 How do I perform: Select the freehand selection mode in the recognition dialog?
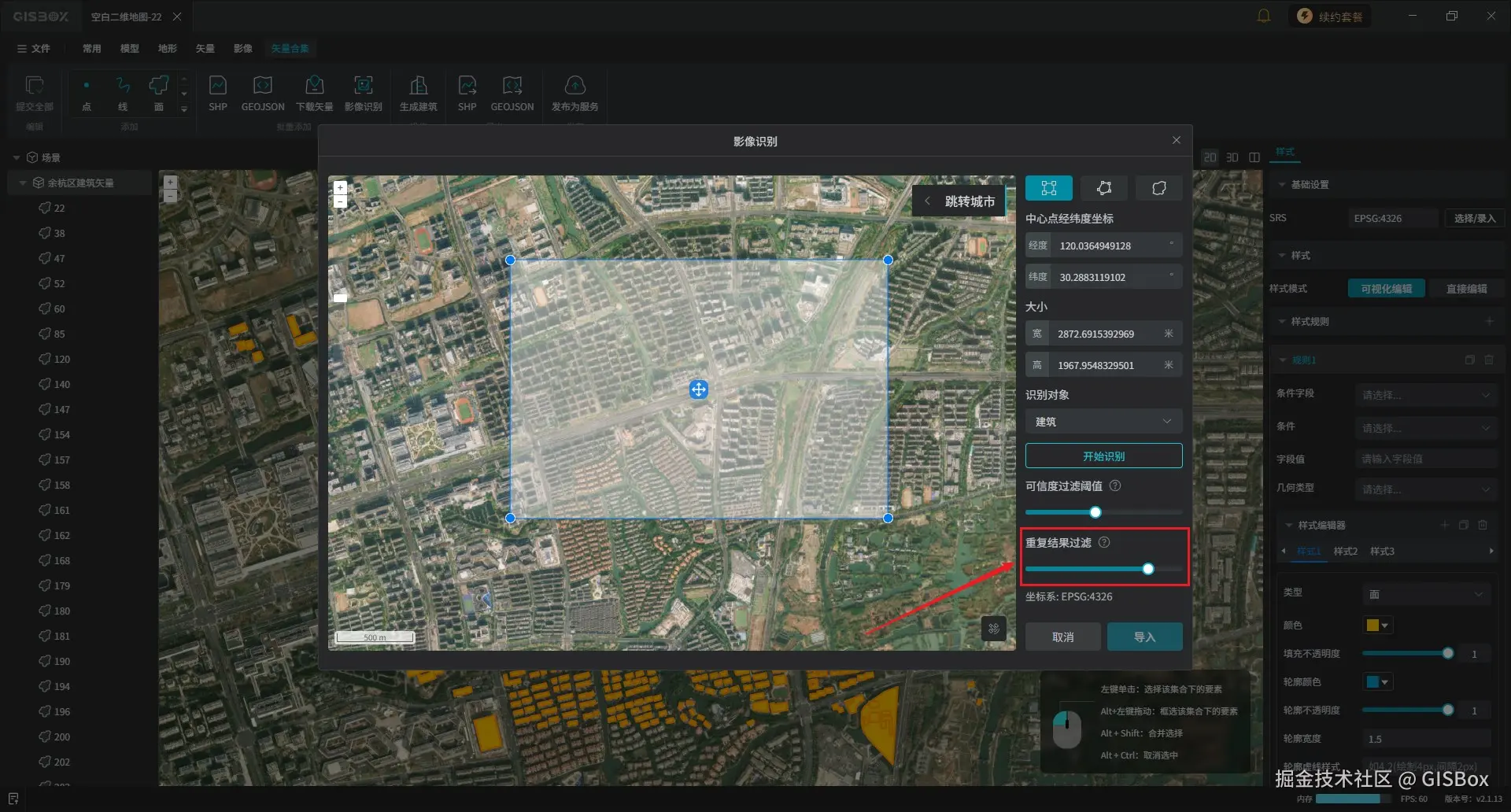(1159, 188)
